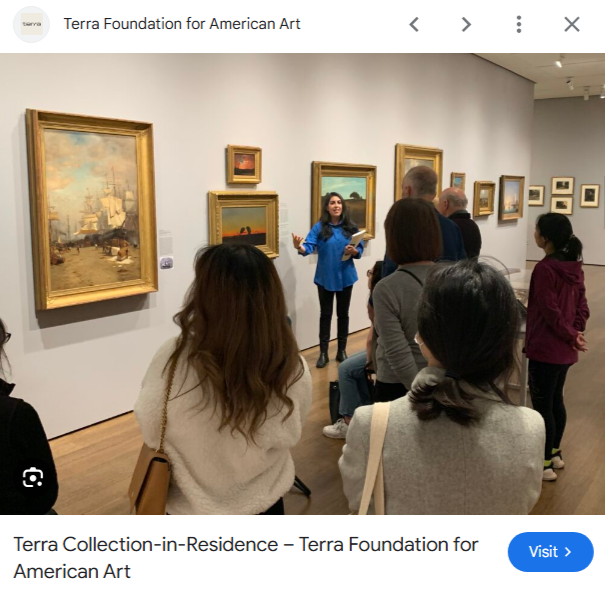Click the chevron inside the Visit button
The height and width of the screenshot is (592, 605).
[568, 552]
